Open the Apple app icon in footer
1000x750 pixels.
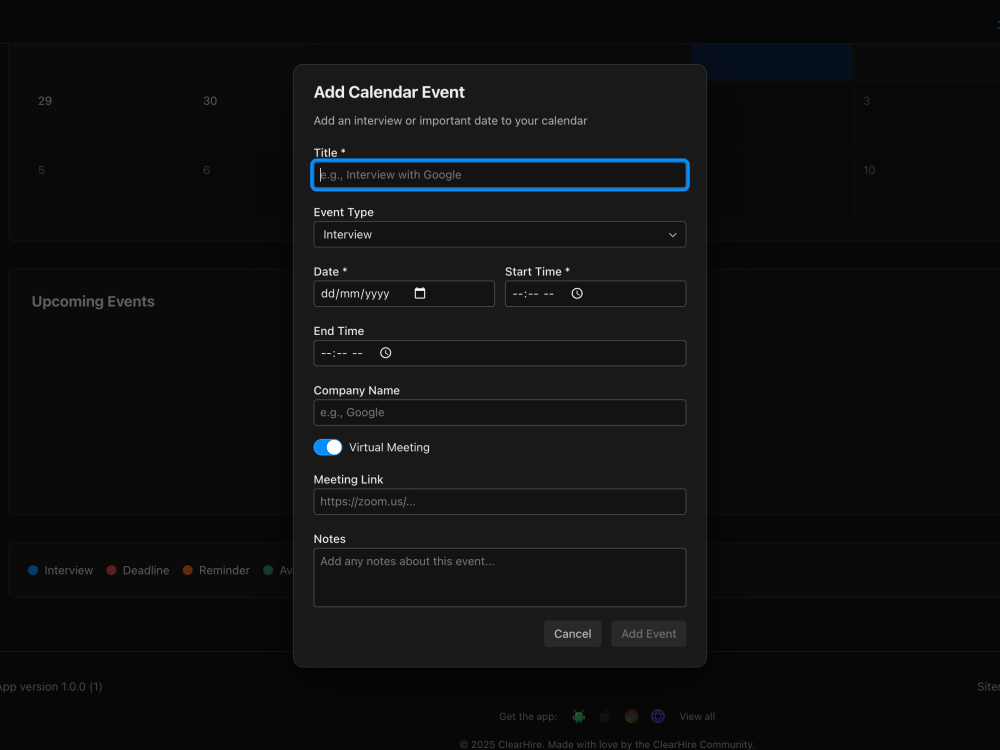pyautogui.click(x=605, y=716)
